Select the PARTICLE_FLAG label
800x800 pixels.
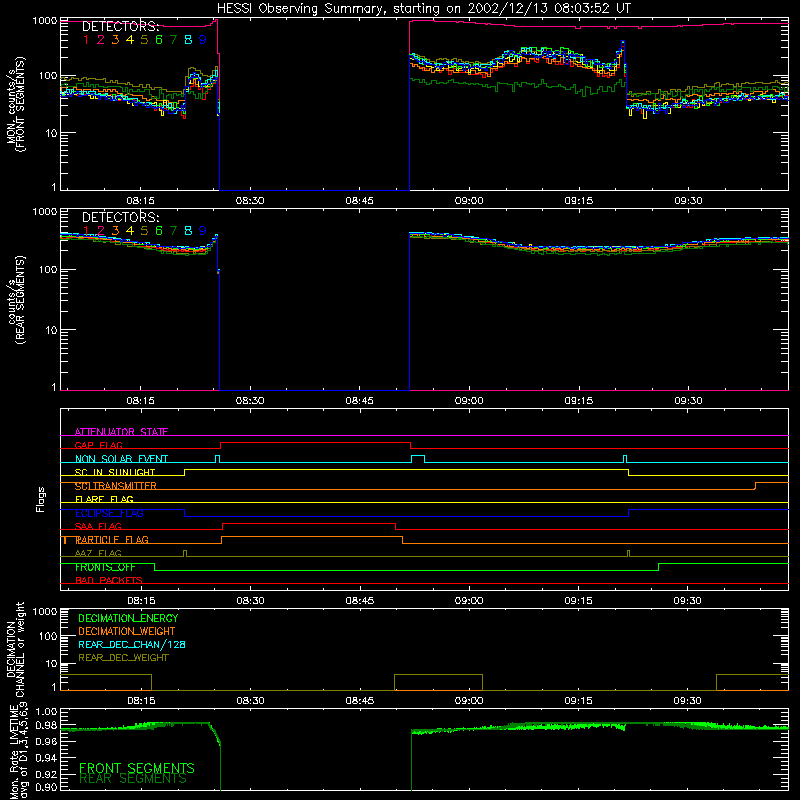coord(112,540)
